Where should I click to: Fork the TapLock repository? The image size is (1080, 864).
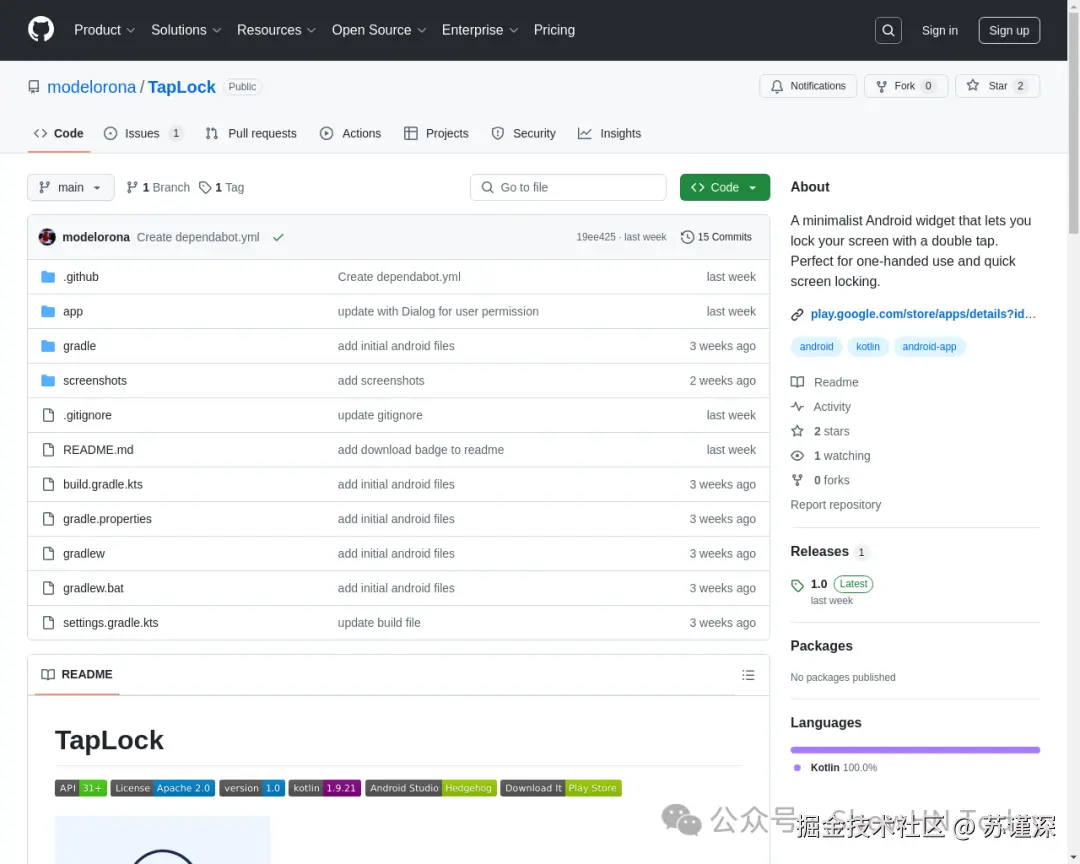906,86
